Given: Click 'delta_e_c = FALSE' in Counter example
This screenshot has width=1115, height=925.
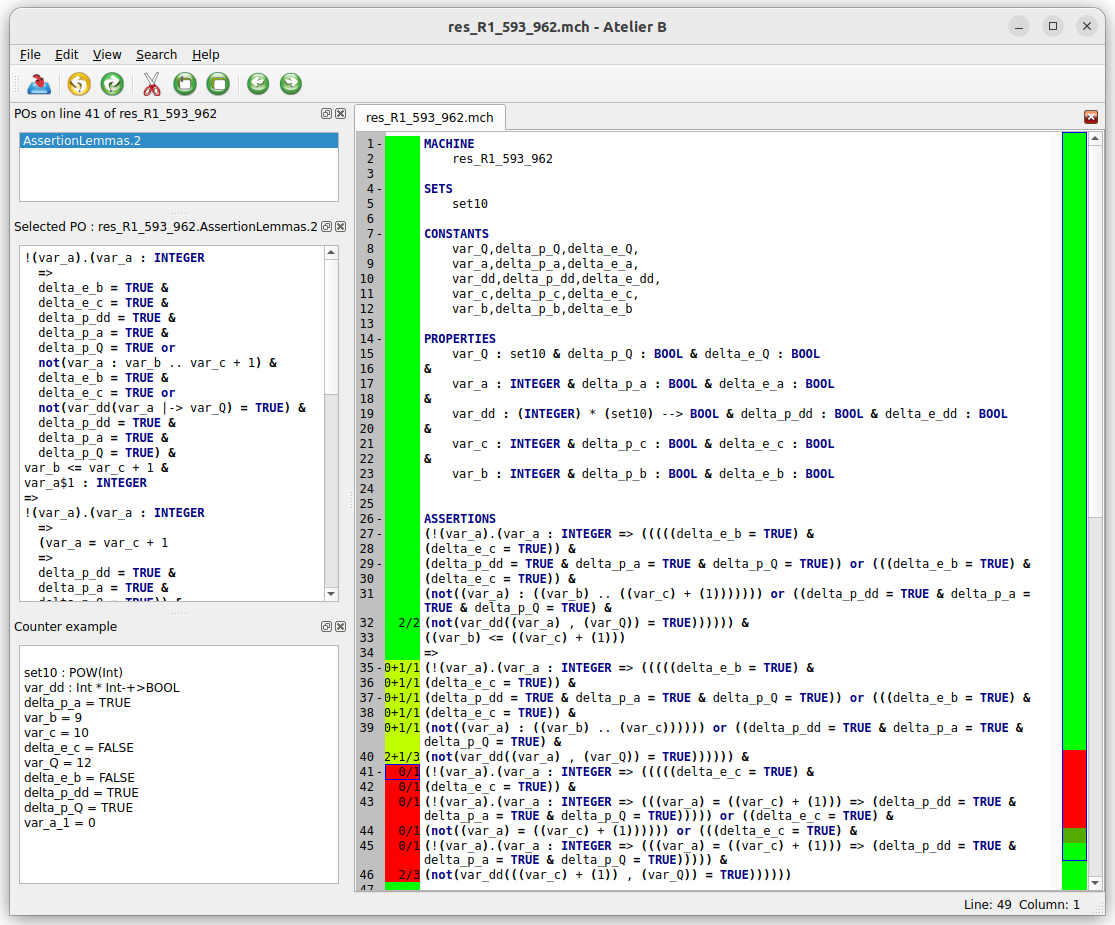Looking at the screenshot, I should pos(79,748).
